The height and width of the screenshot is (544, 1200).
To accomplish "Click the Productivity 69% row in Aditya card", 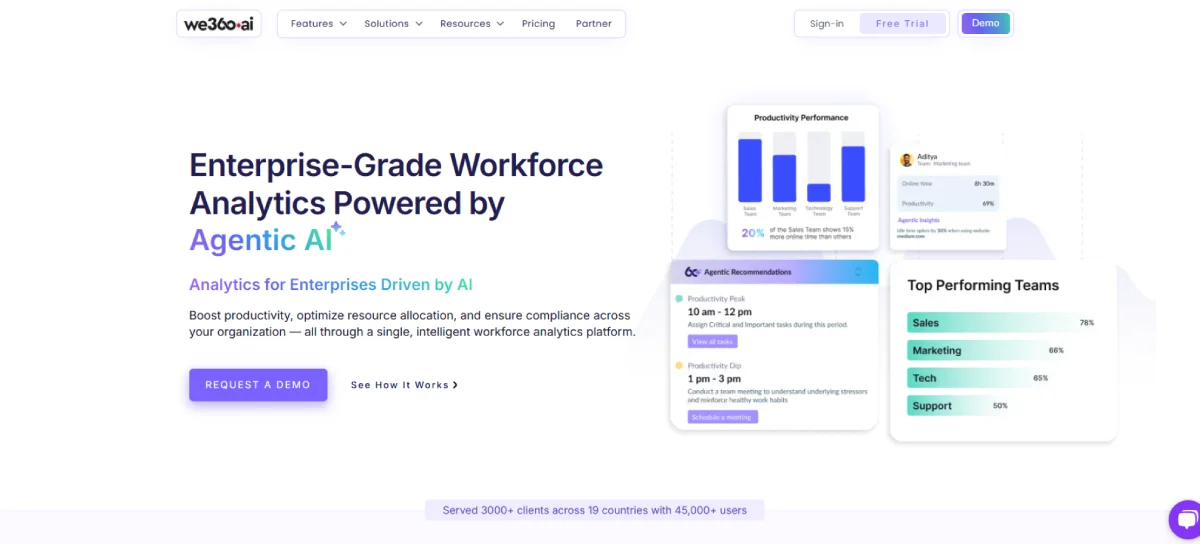I will pyautogui.click(x=948, y=203).
